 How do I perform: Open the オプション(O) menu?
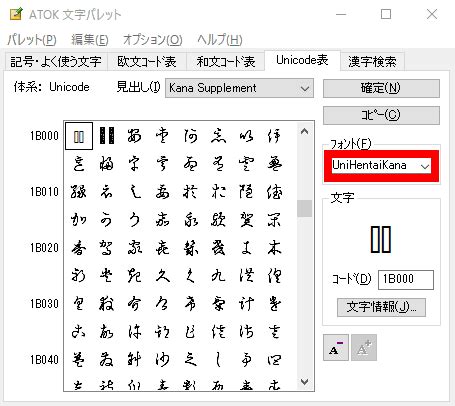click(x=153, y=40)
